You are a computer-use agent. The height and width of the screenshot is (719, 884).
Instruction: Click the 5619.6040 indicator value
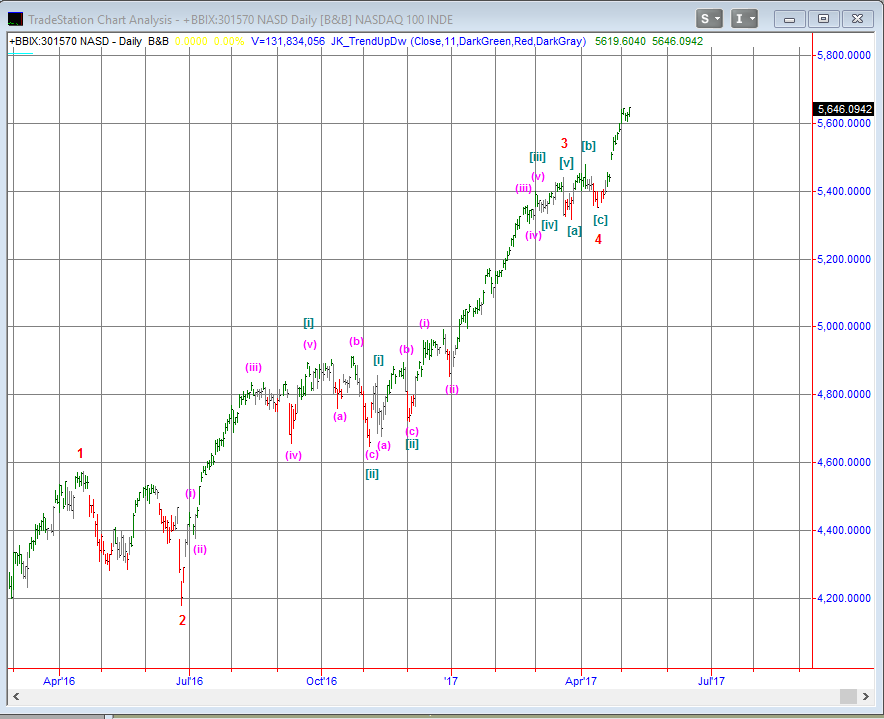(x=620, y=41)
